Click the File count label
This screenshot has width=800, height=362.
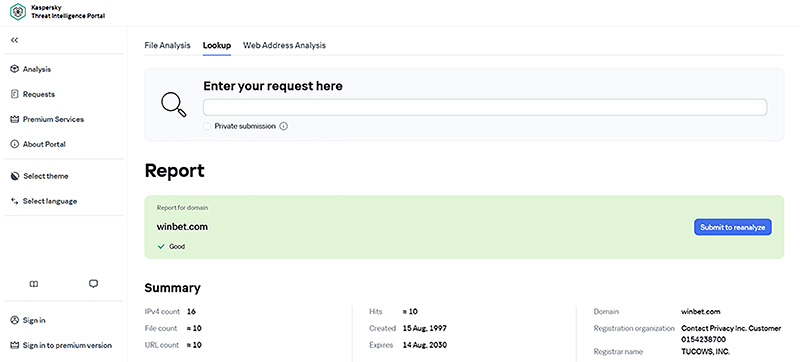[x=161, y=328]
